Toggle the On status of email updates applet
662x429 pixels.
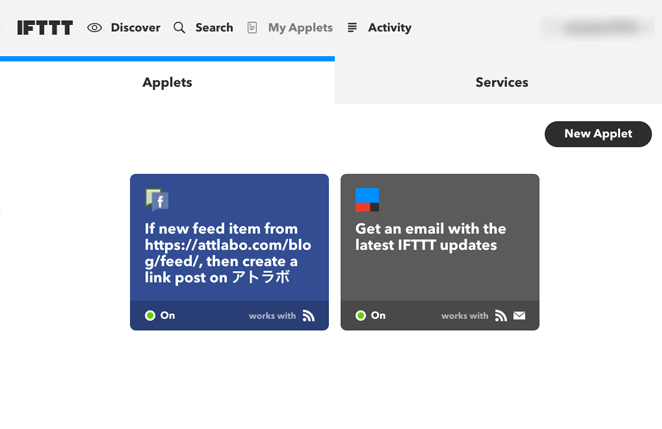click(x=371, y=315)
